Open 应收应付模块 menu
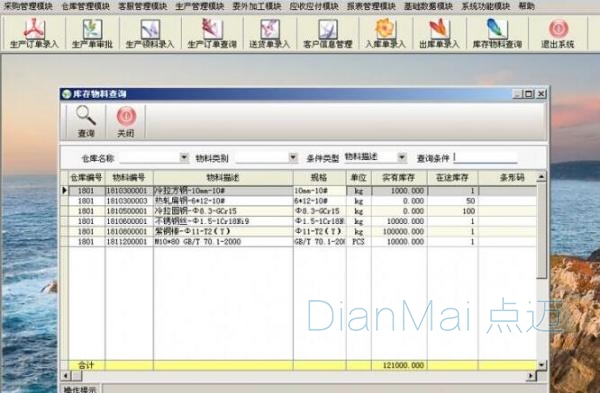 point(314,6)
